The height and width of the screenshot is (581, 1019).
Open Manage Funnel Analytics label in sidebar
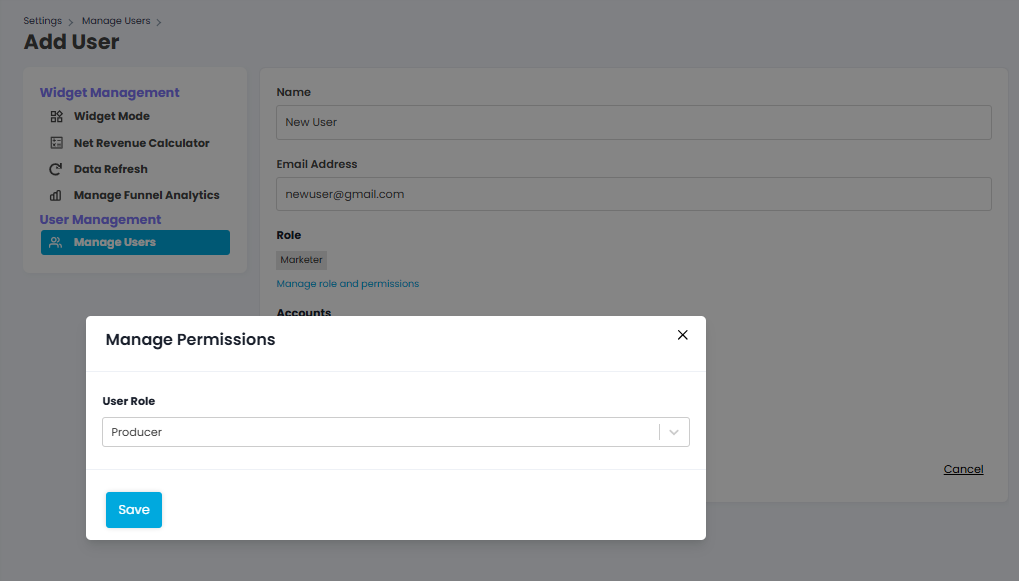pos(147,195)
